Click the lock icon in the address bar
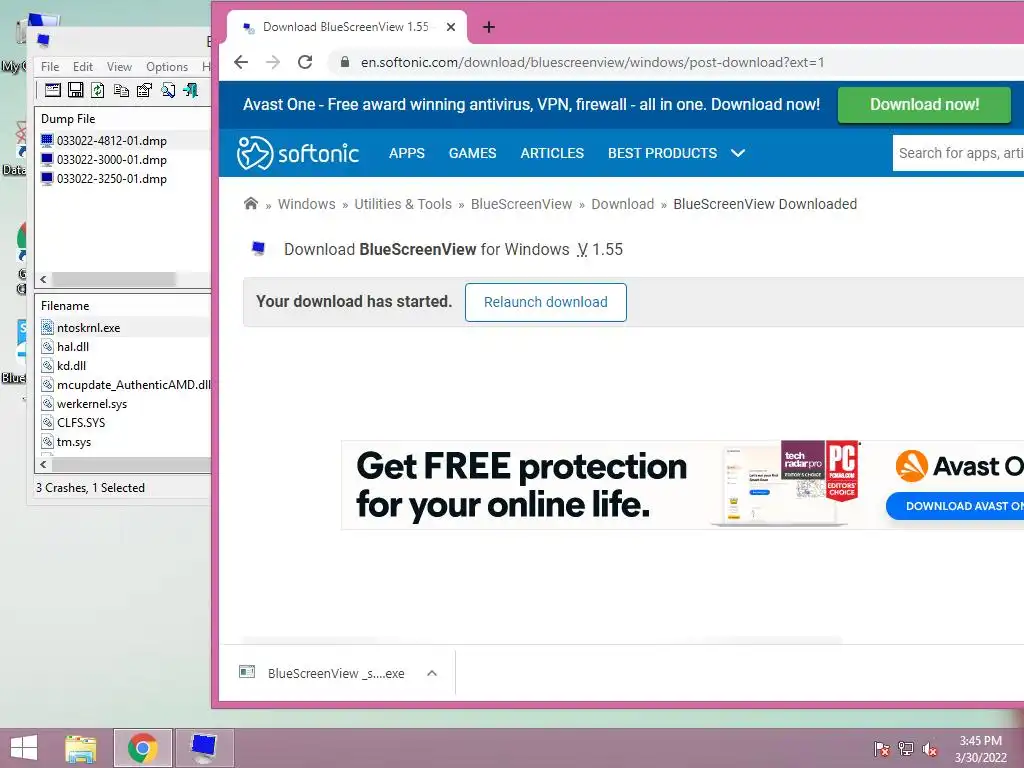The width and height of the screenshot is (1024, 768). 345,62
